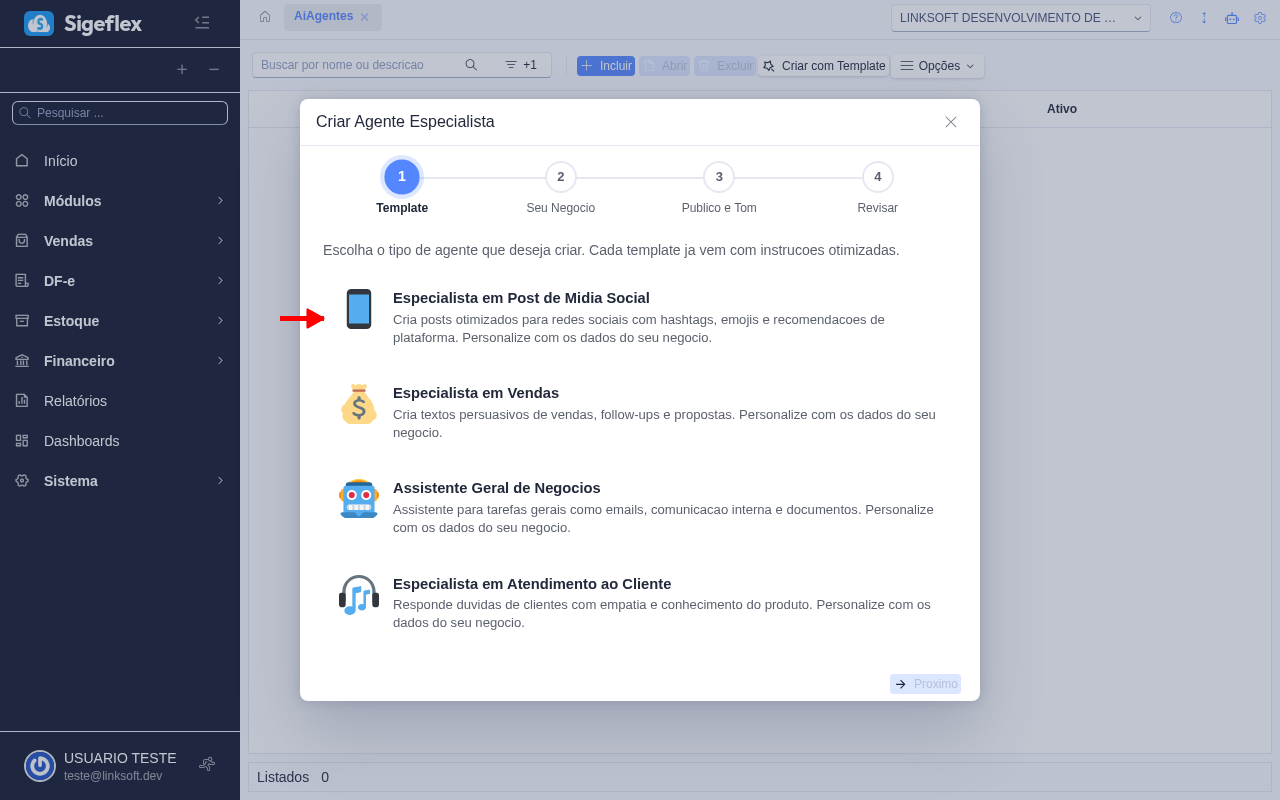
Task: Open Dashboards from the sidebar
Action: (82, 441)
